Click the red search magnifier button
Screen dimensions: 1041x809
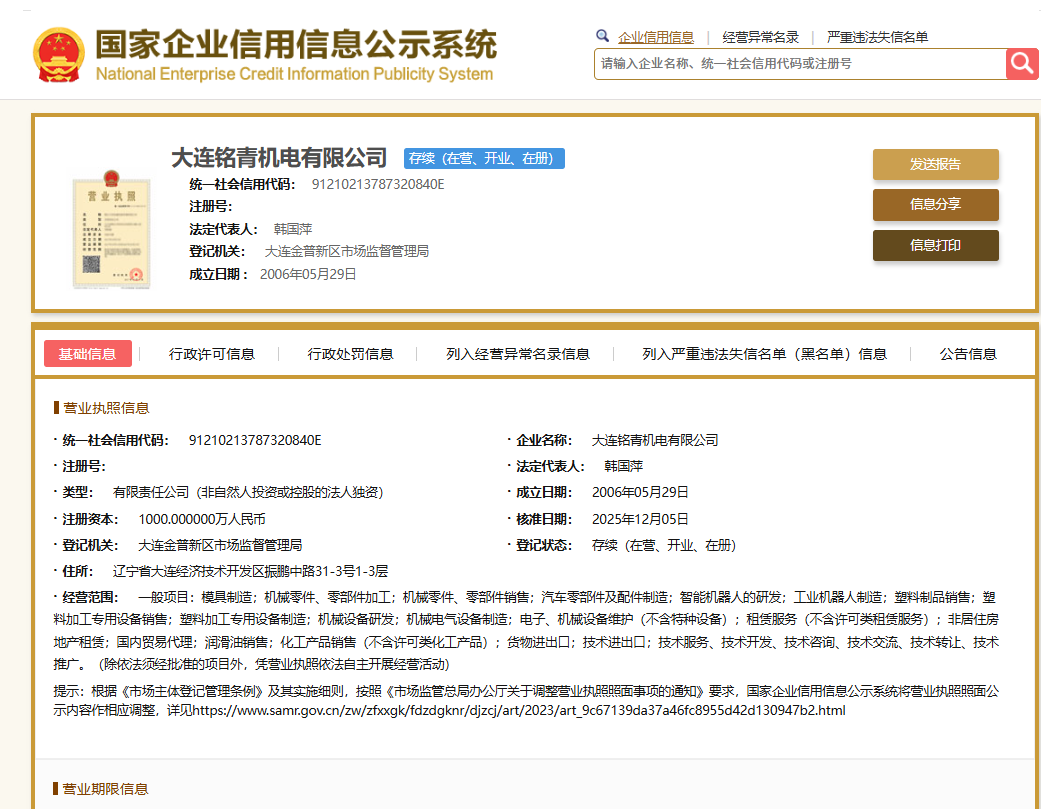click(1022, 64)
